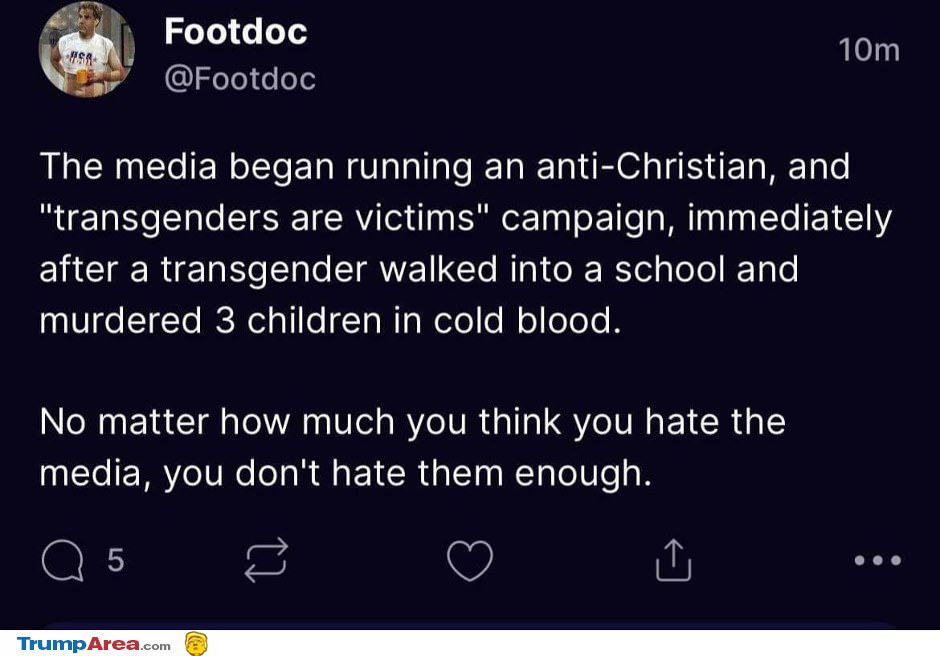Visit the TrumpArea.com watermark logo
The width and height of the screenshot is (940, 656).
point(94,645)
